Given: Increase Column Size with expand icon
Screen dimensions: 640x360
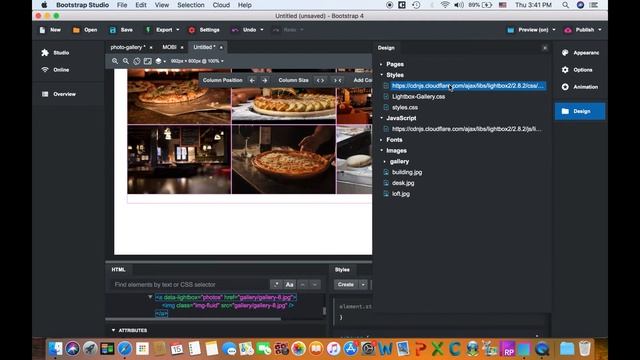Looking at the screenshot, I should [x=321, y=80].
